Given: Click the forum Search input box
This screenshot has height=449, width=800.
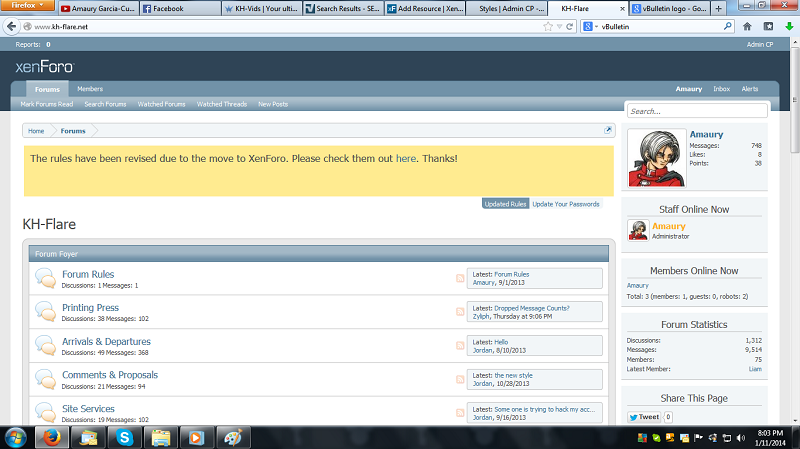Looking at the screenshot, I should [x=697, y=111].
